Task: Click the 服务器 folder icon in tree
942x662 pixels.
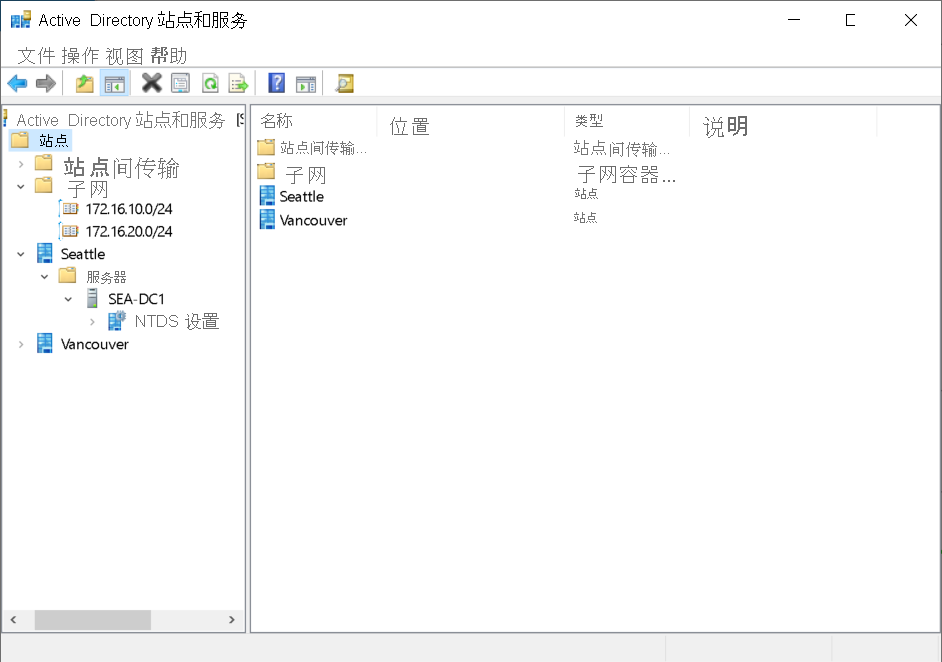Action: [67, 276]
